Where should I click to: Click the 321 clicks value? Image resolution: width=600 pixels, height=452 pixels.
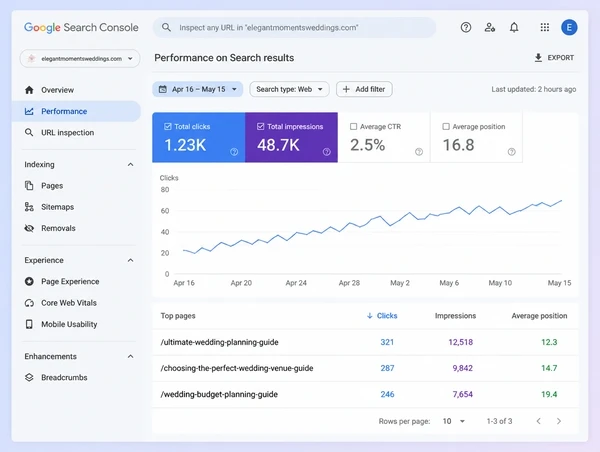tap(387, 342)
